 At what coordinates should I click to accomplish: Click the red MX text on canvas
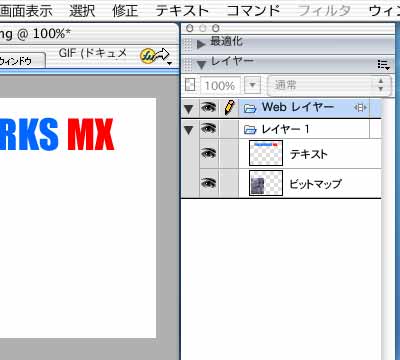[91, 134]
